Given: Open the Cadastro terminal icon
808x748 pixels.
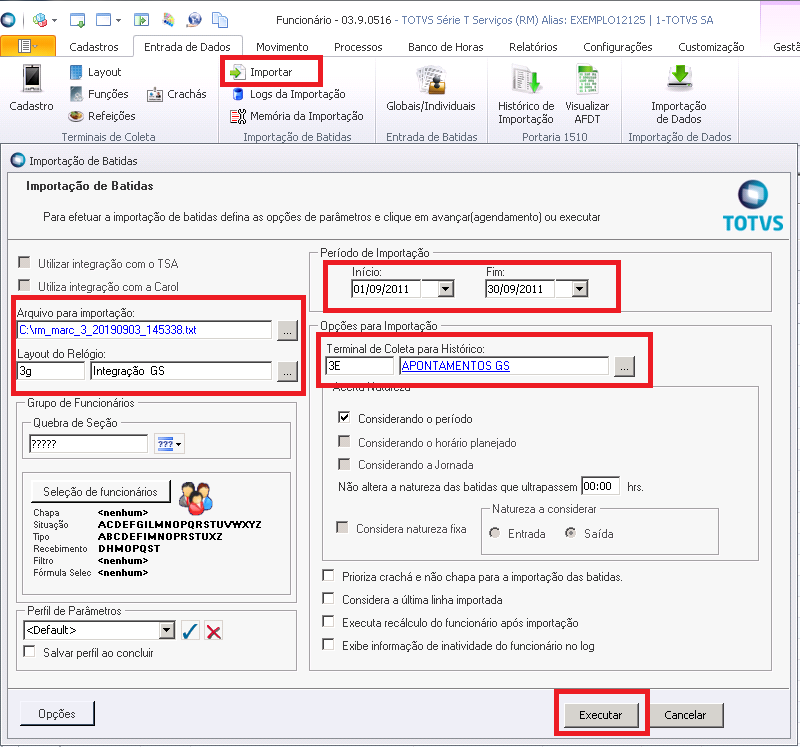Looking at the screenshot, I should 31,88.
